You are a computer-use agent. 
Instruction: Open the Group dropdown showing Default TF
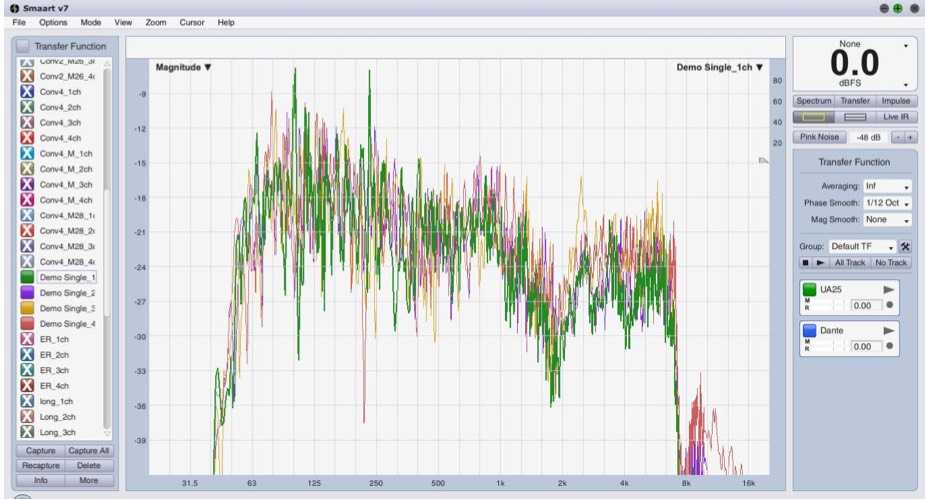862,246
